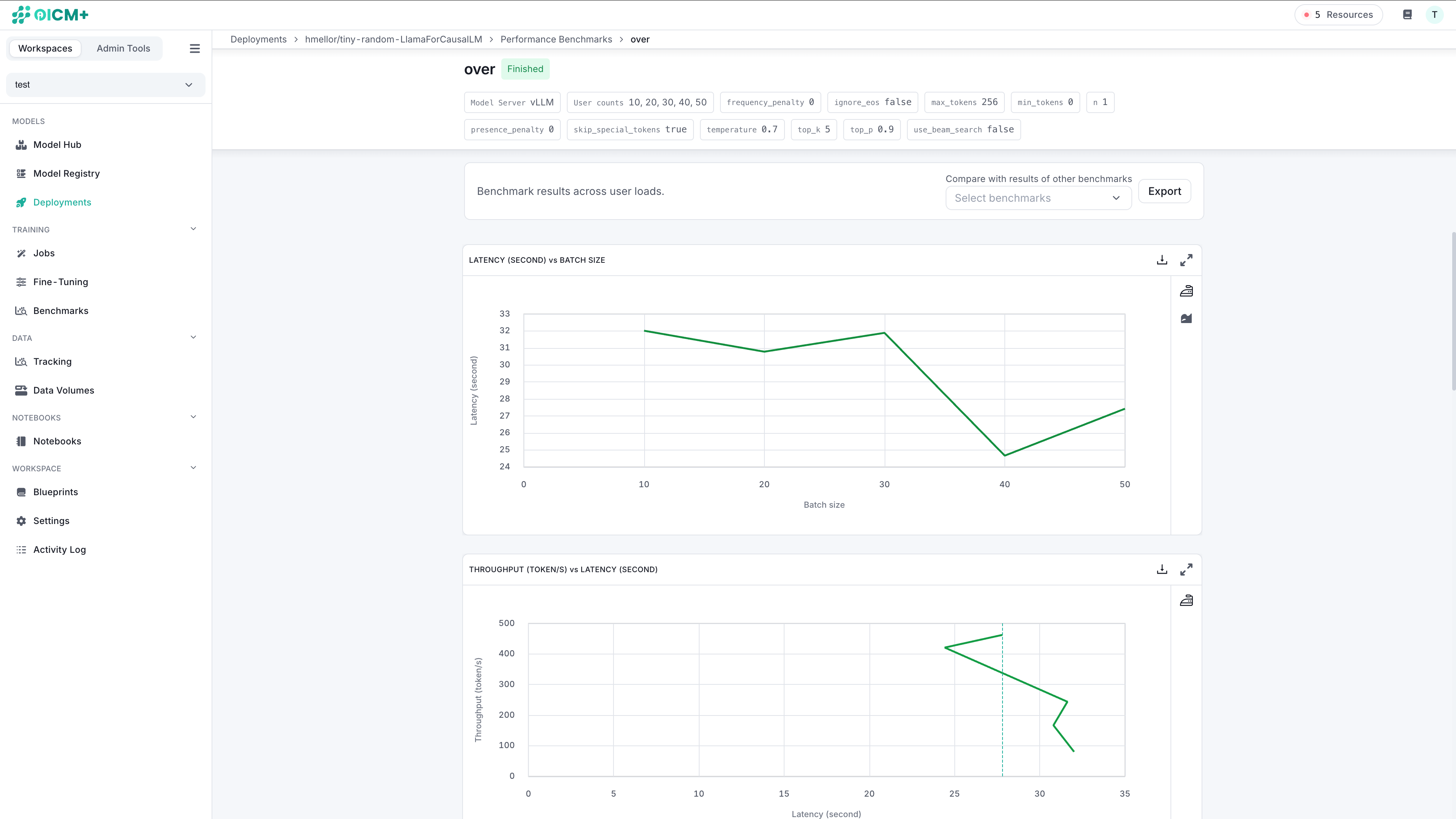Viewport: 1456px width, 819px height.
Task: Open the Activity Log link
Action: [60, 550]
